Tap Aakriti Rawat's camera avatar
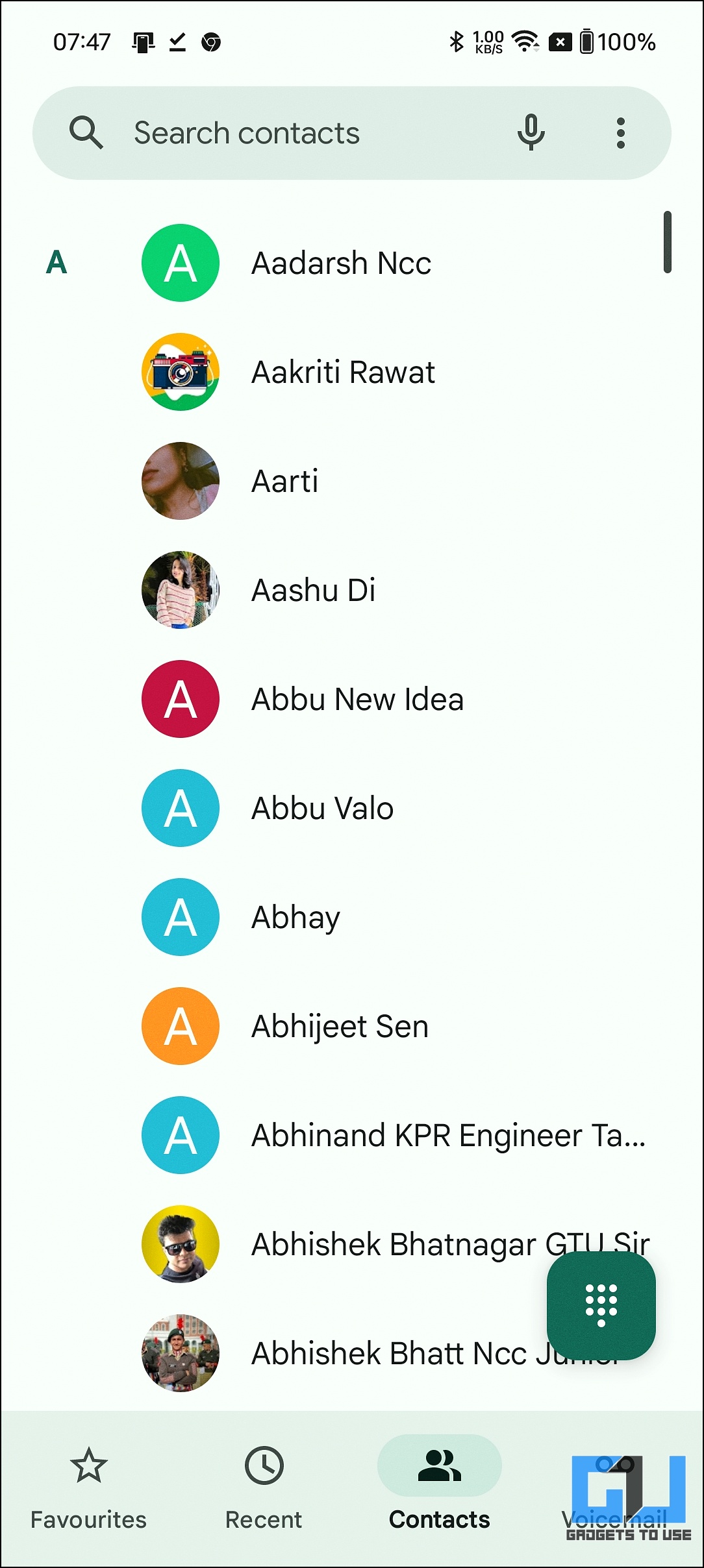704x1568 pixels. pyautogui.click(x=181, y=372)
